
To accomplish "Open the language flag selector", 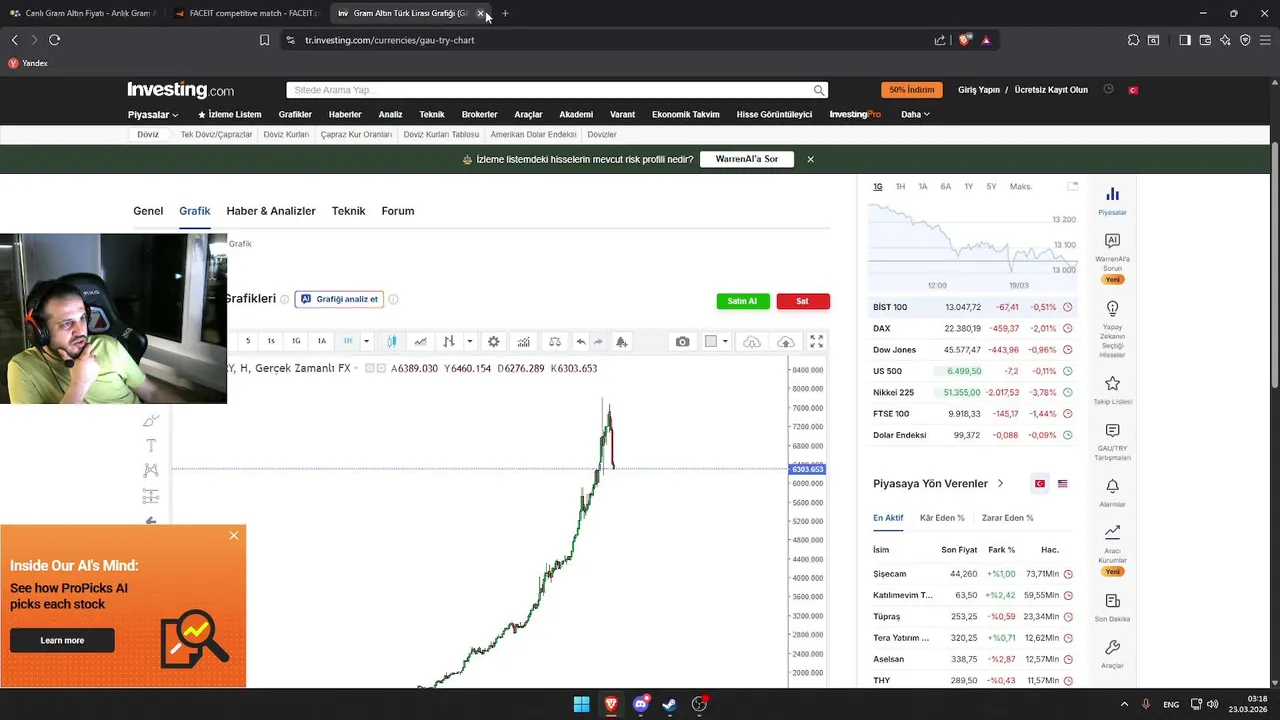I will point(1133,90).
